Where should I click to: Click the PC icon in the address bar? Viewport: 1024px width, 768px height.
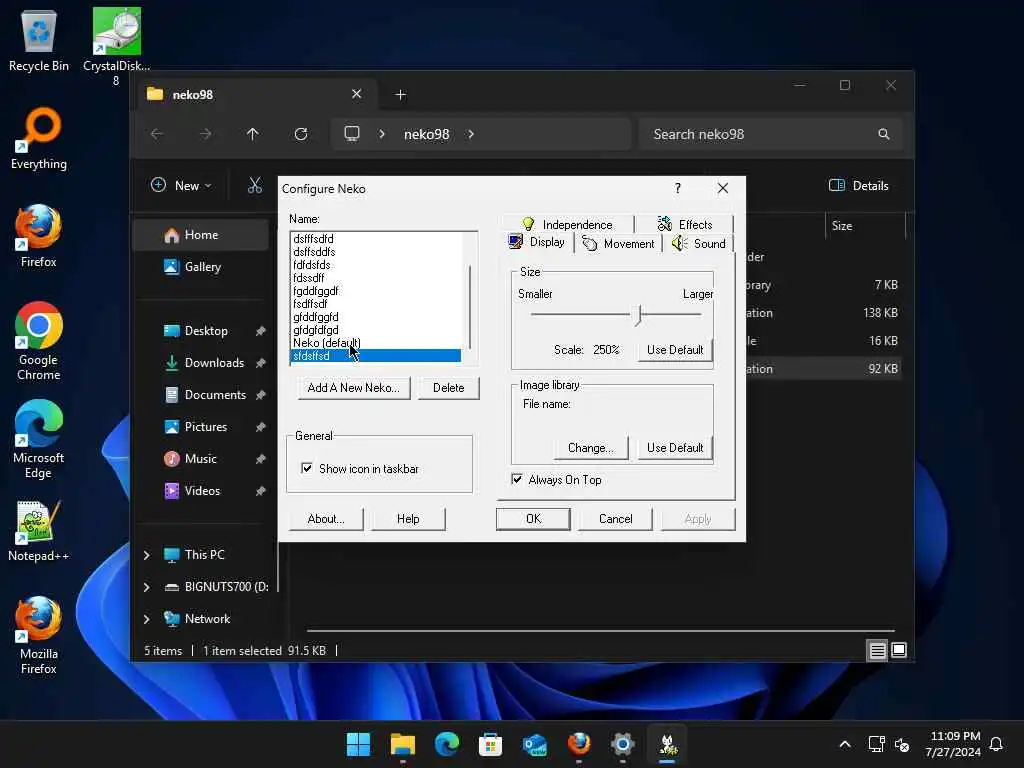(352, 134)
